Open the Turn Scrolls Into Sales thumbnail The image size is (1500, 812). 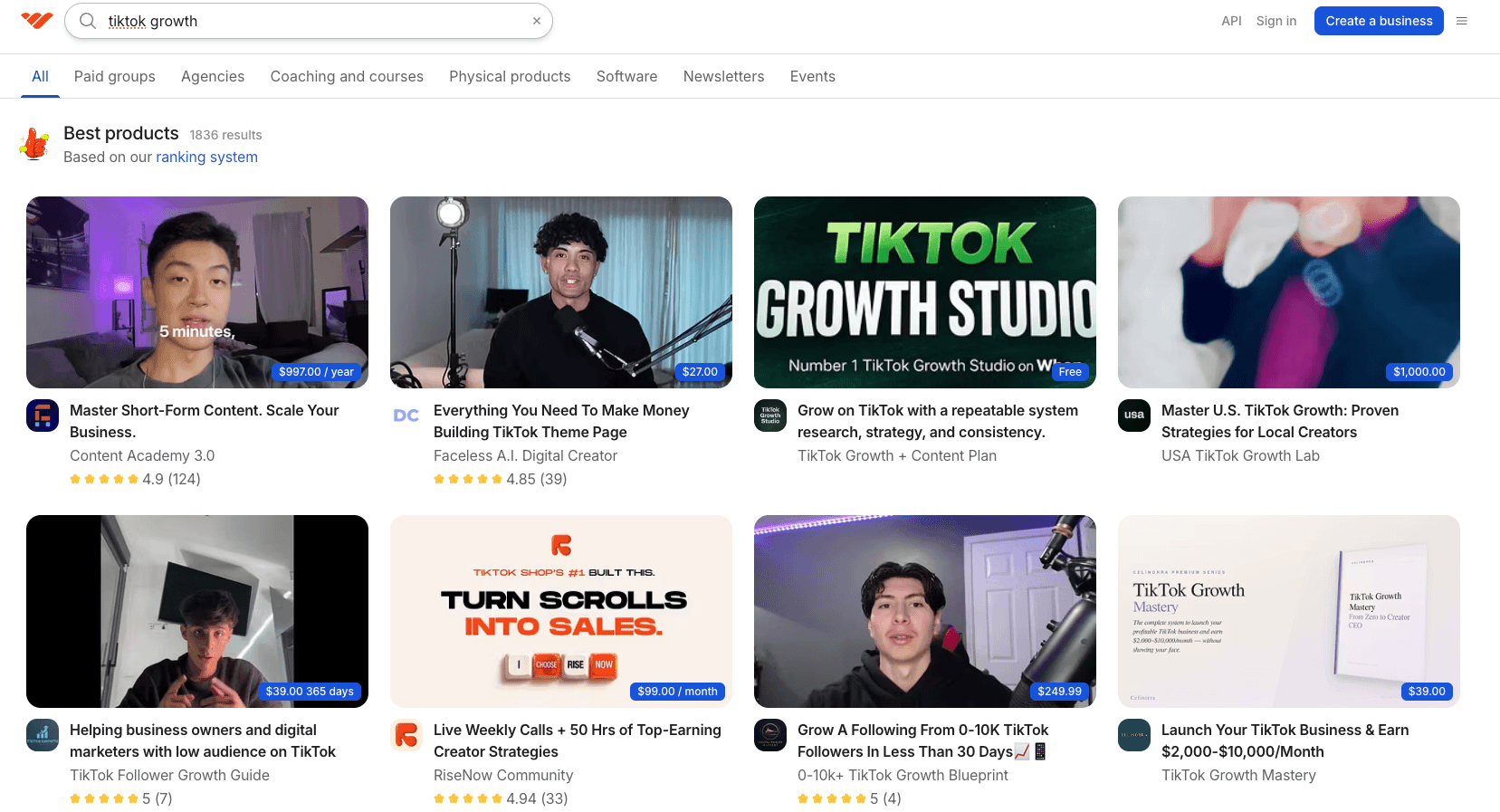(561, 611)
